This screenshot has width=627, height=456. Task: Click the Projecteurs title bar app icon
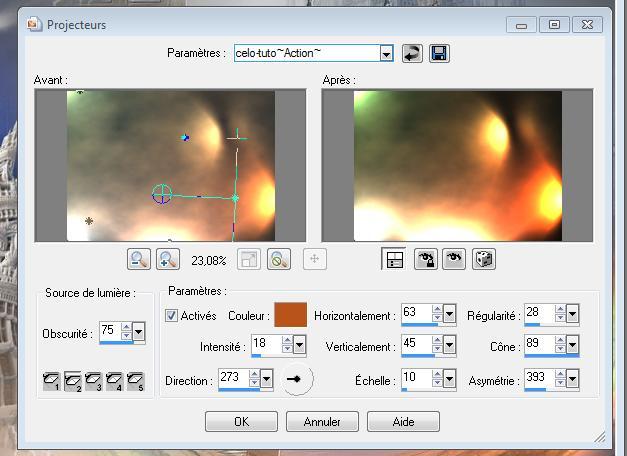point(34,24)
